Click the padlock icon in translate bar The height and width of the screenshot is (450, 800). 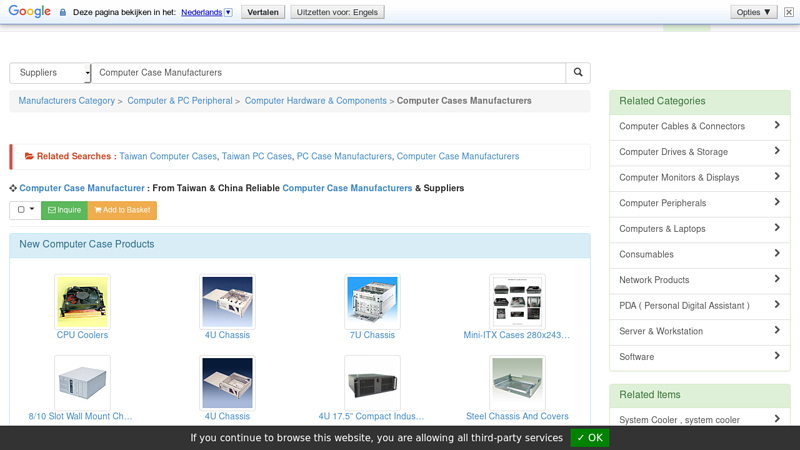63,12
